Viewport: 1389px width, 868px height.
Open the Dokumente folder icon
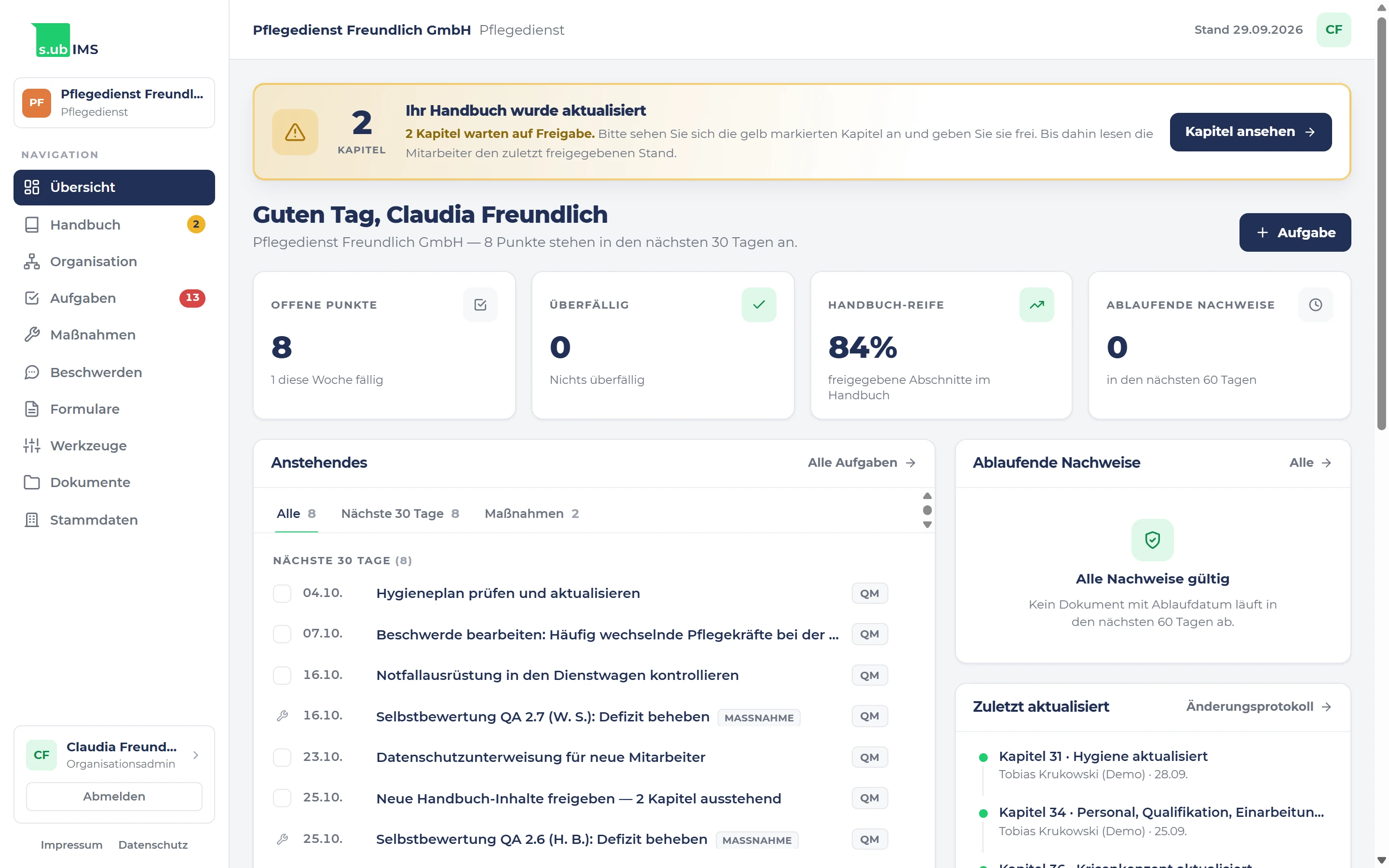pos(31,482)
